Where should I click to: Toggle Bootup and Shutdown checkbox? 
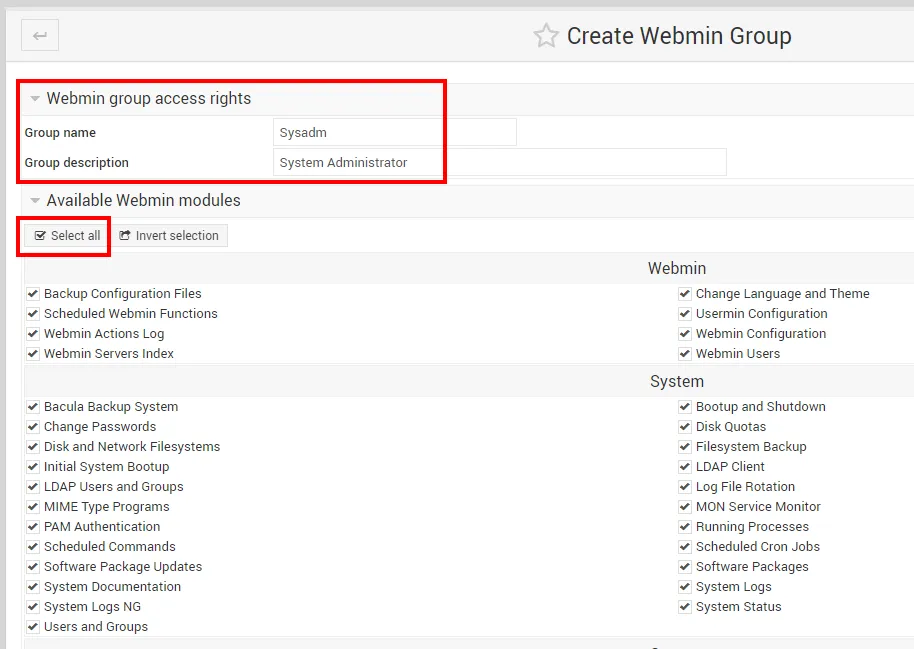pos(685,407)
